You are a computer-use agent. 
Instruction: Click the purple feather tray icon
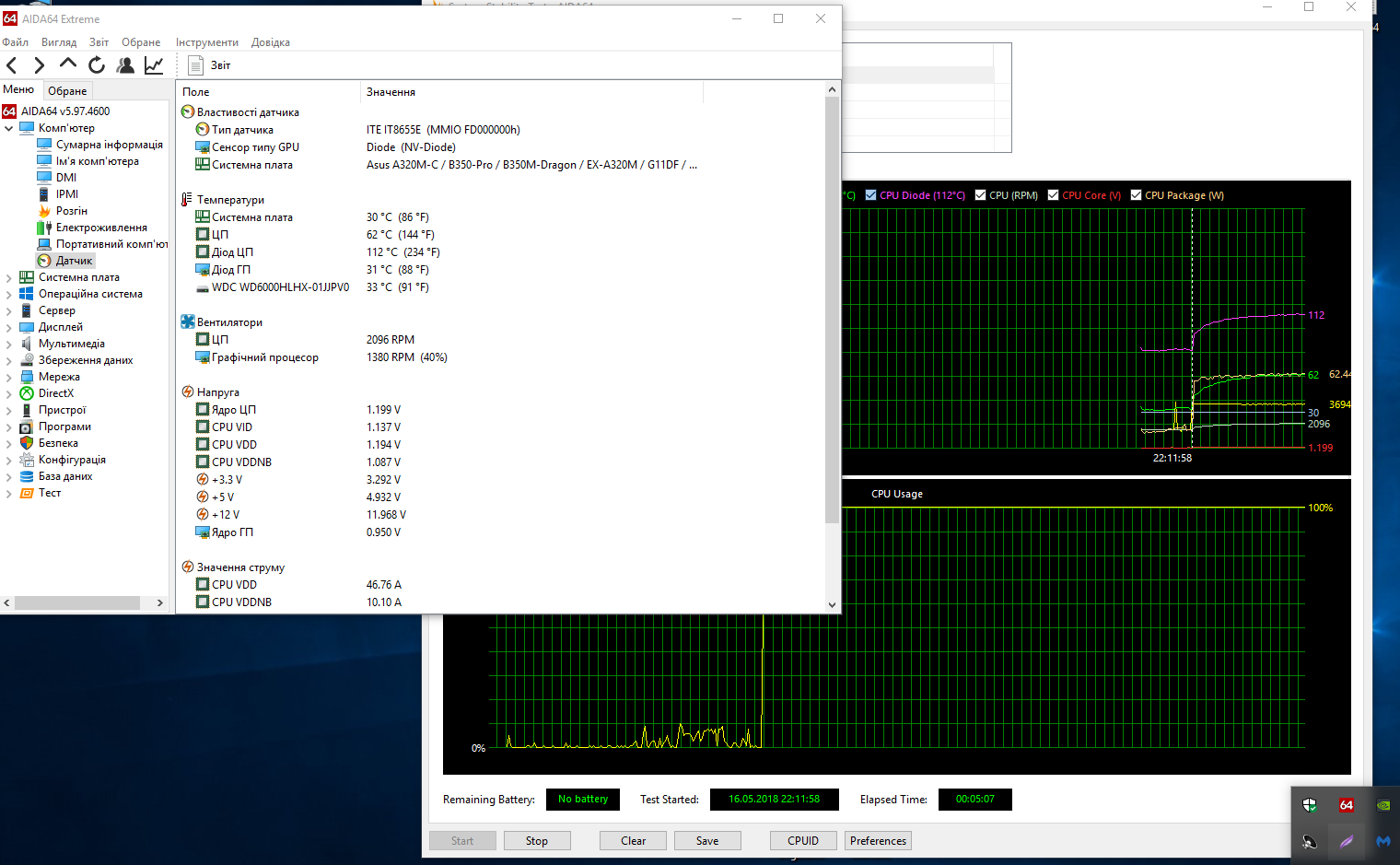point(1347,841)
